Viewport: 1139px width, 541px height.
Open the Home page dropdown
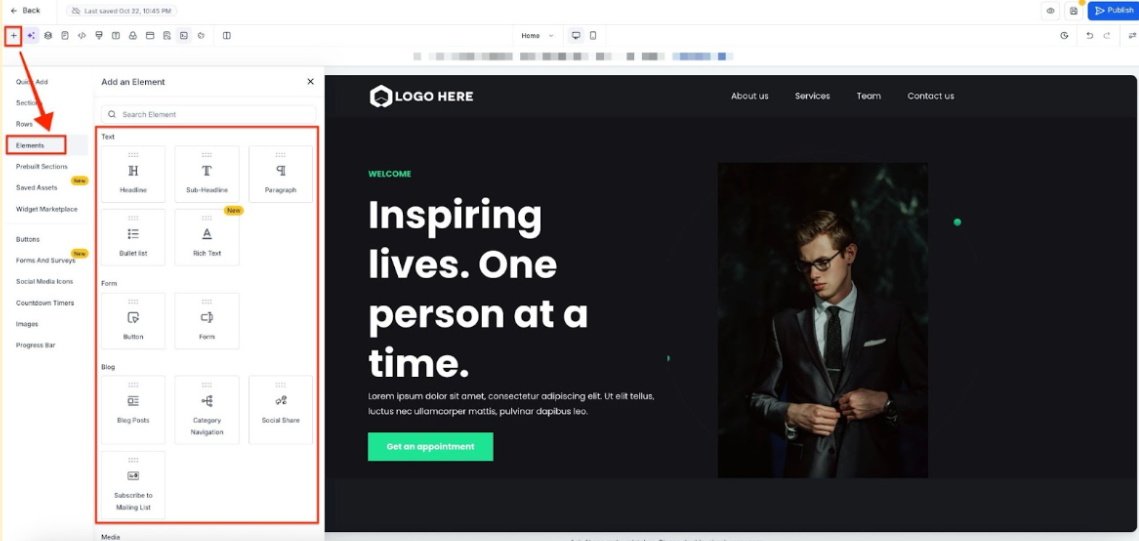pyautogui.click(x=537, y=36)
